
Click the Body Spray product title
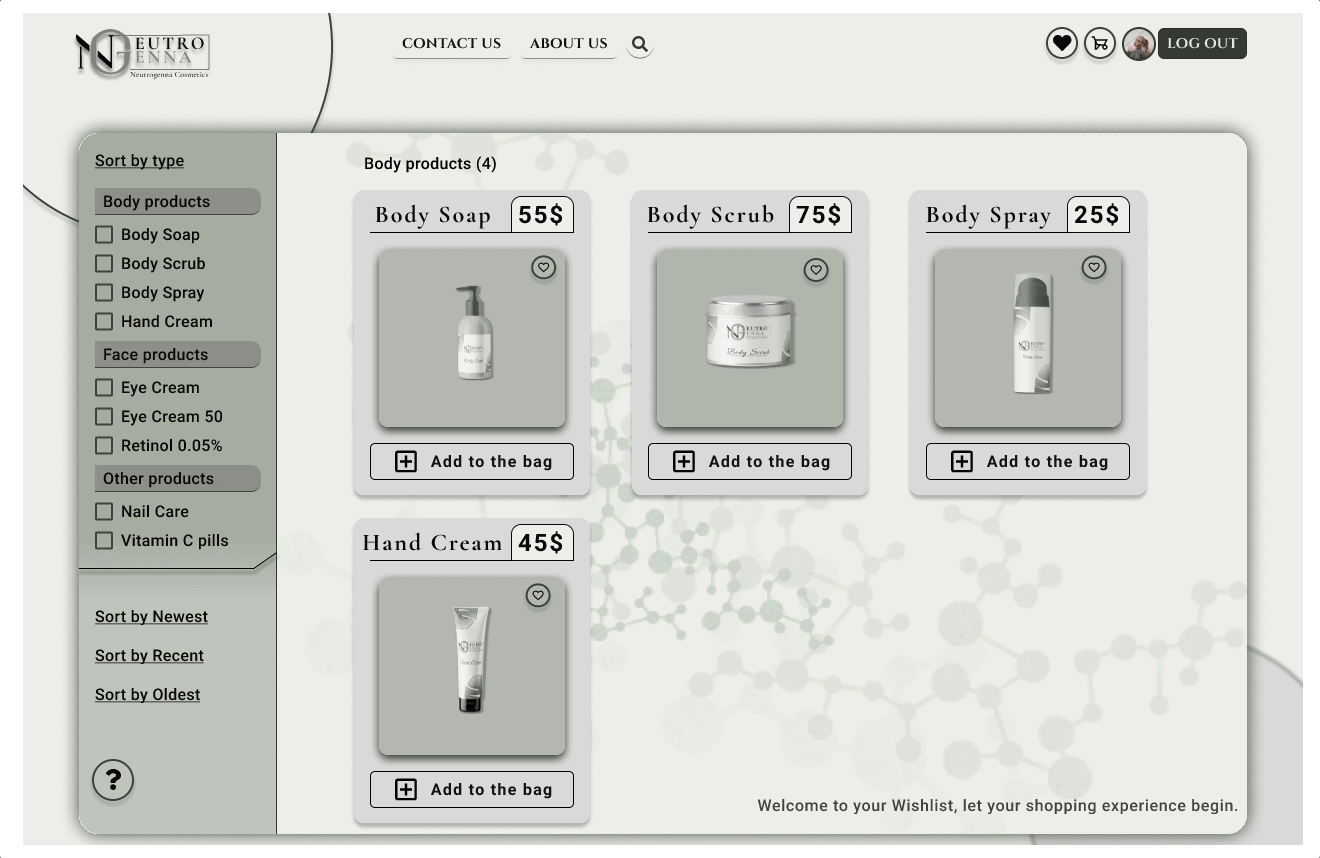coord(989,215)
